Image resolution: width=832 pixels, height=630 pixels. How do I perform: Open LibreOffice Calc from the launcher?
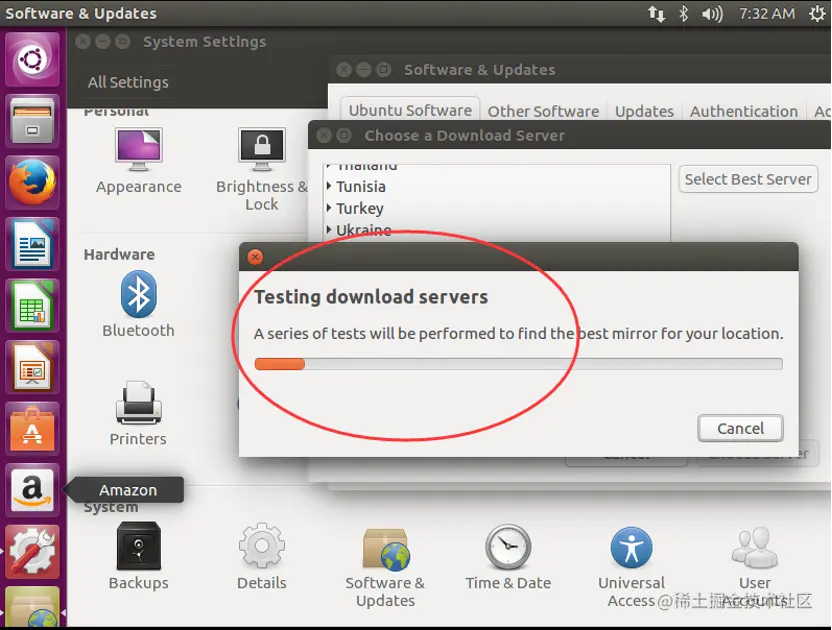point(32,306)
